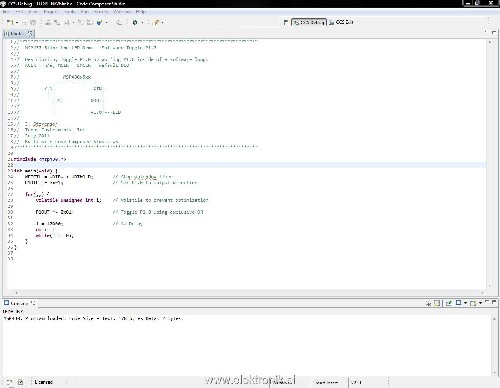Click the editor vertical scrollbar

(490, 164)
